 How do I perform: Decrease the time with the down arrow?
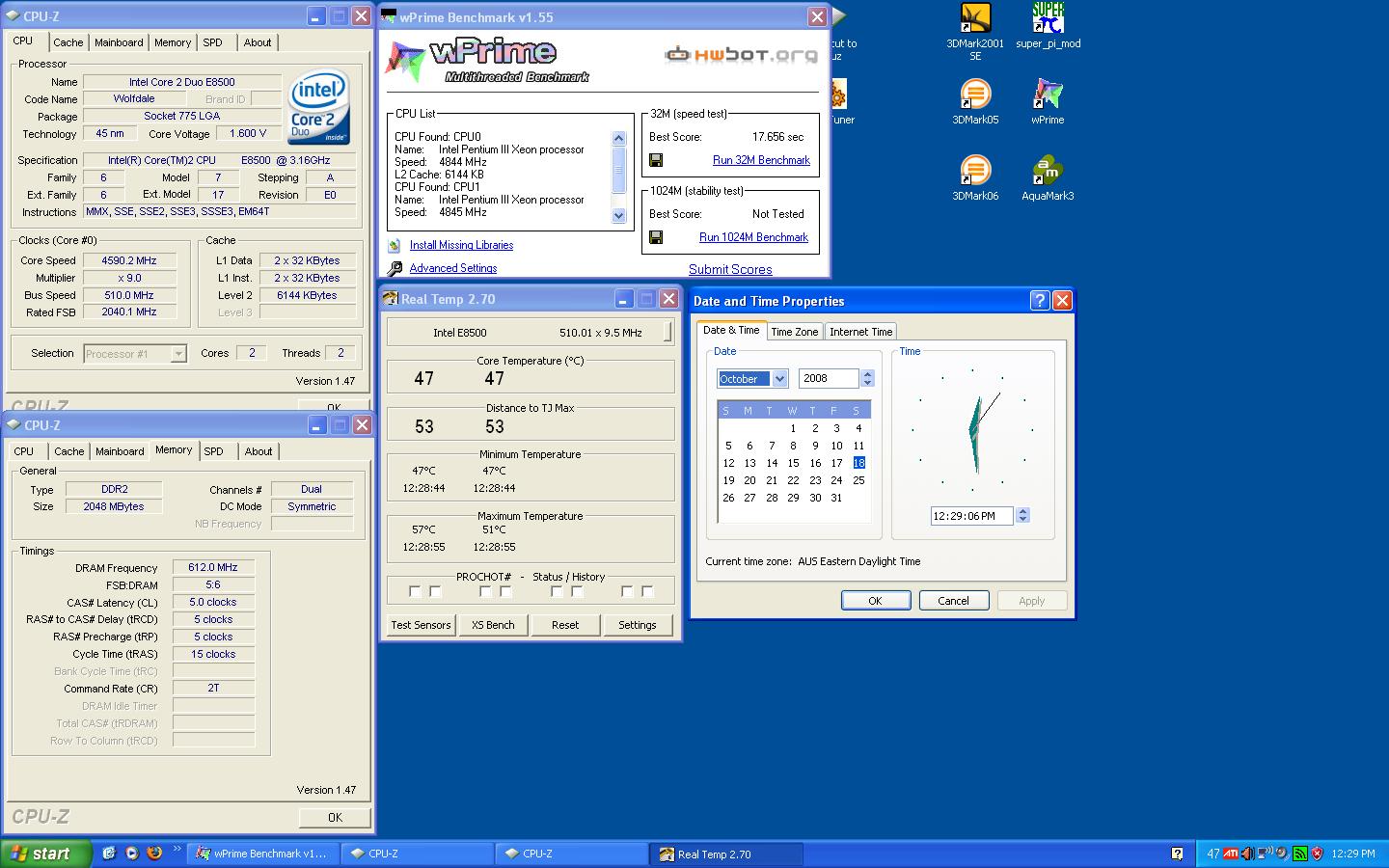coord(1023,520)
